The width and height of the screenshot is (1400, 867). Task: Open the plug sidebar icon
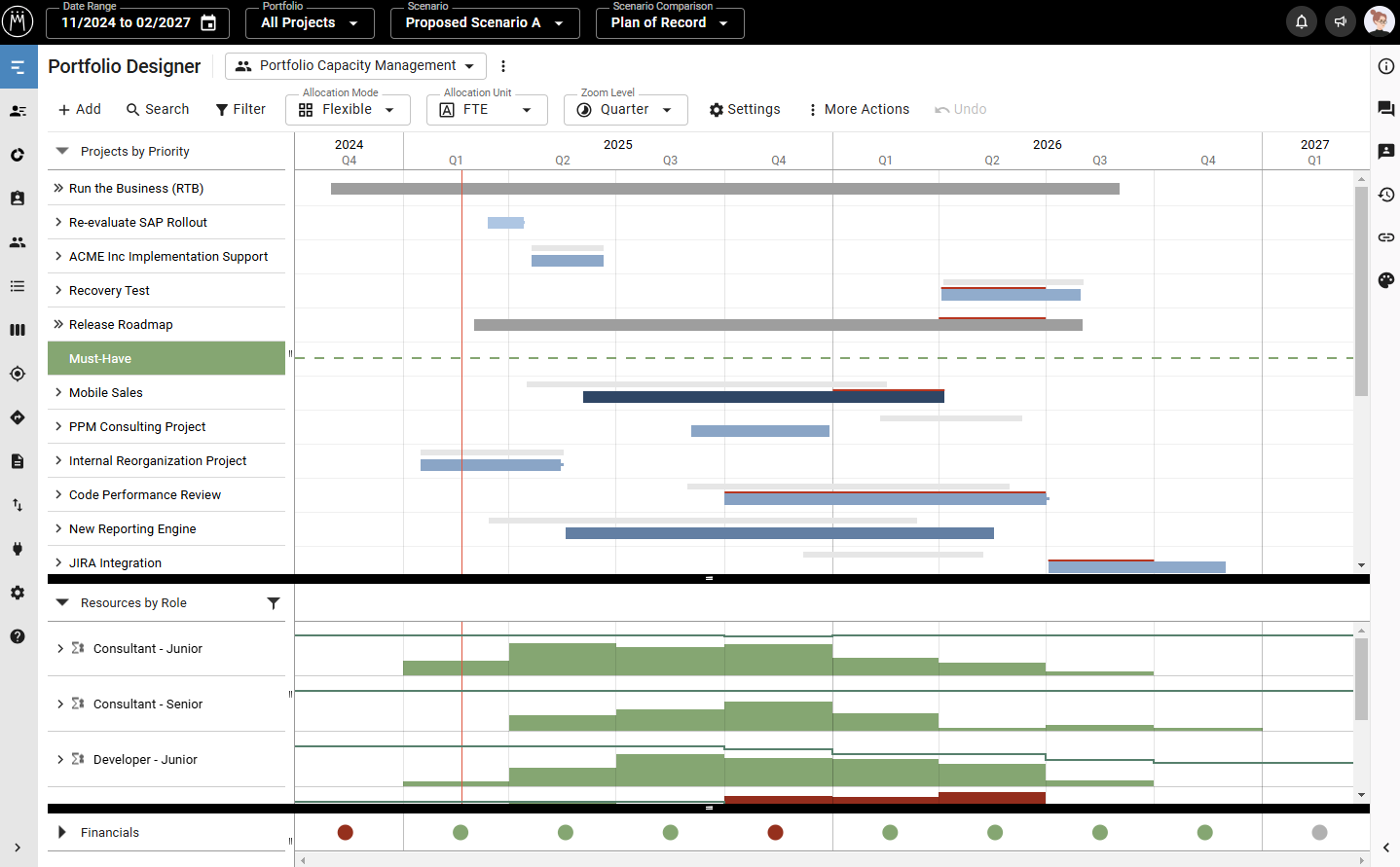pos(18,549)
